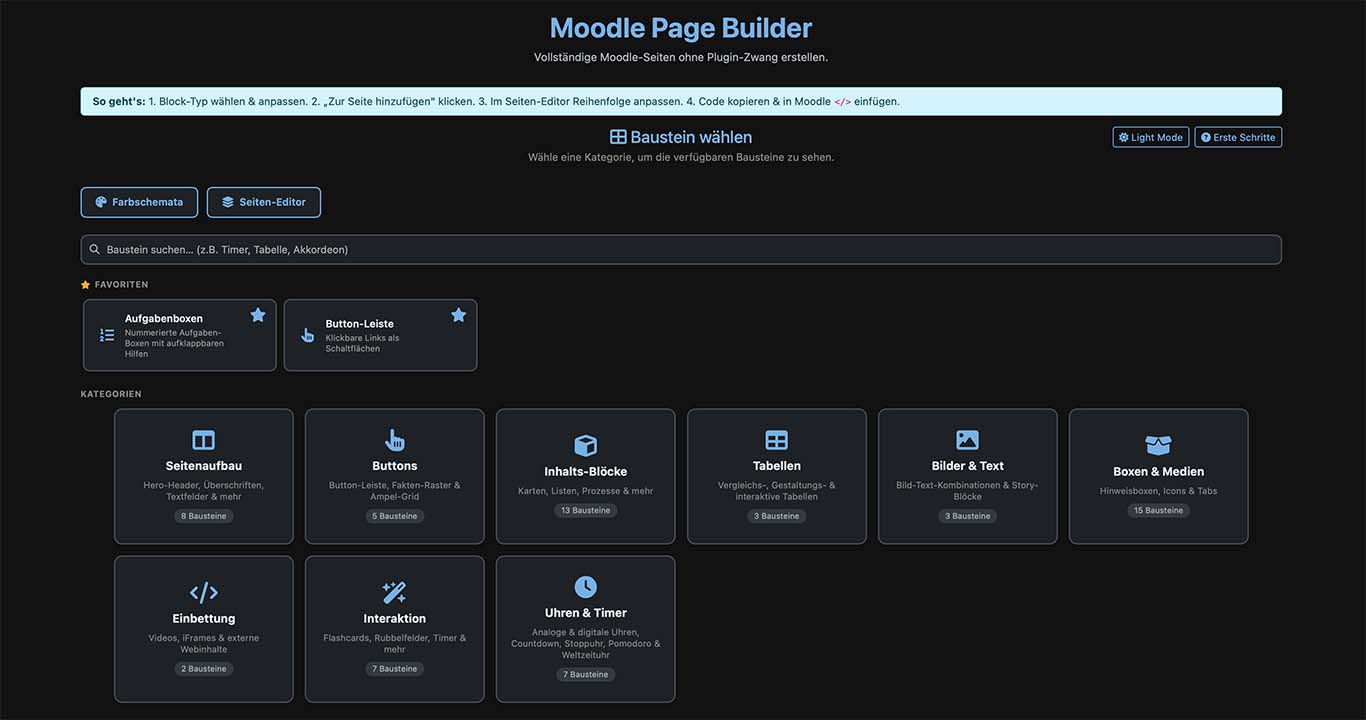The image size is (1366, 720).
Task: Click the Interaktion magic wand icon
Action: pyautogui.click(x=395, y=592)
